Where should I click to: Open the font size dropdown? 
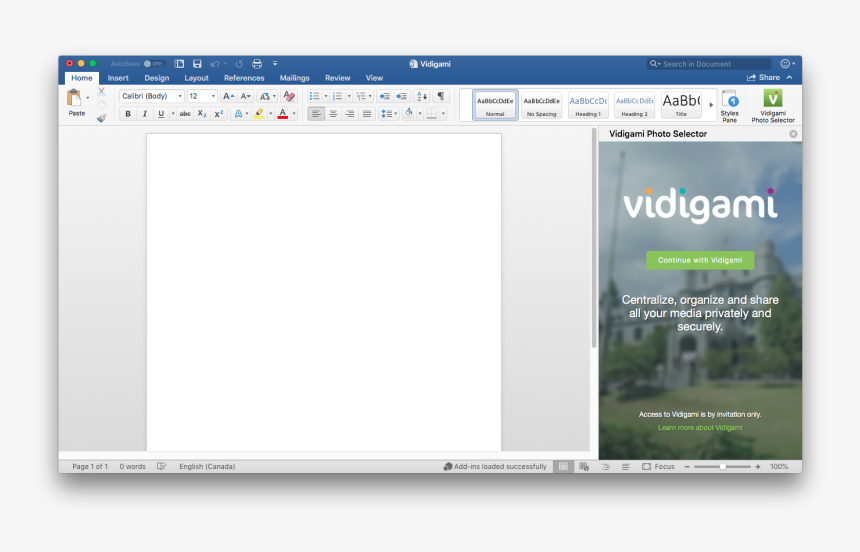(x=213, y=96)
